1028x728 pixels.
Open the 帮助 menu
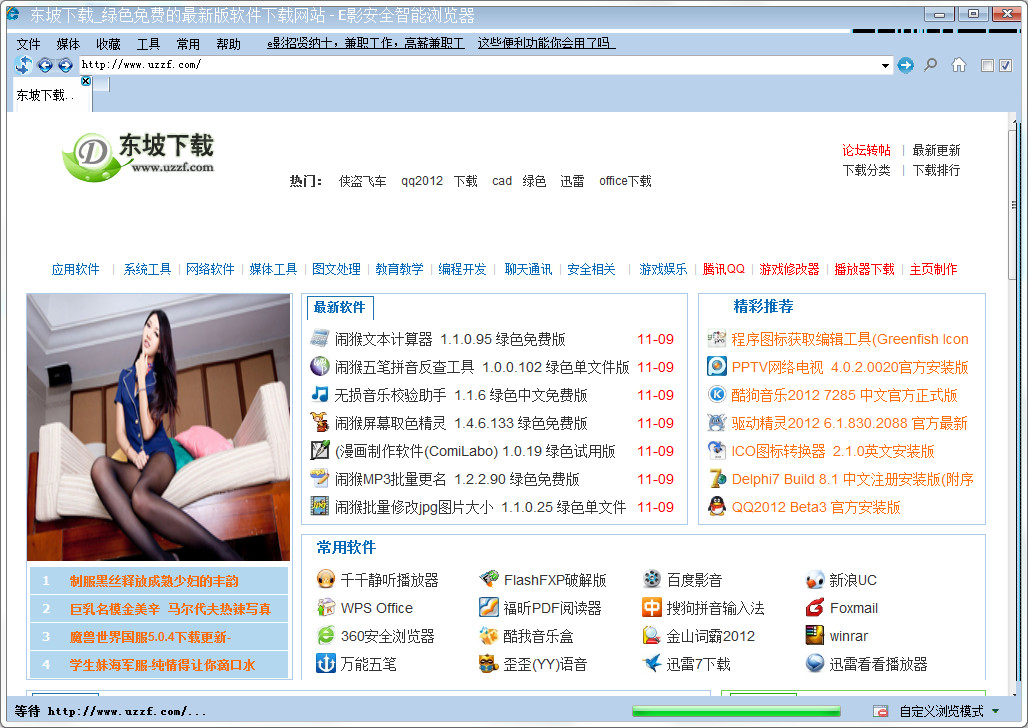(x=228, y=44)
